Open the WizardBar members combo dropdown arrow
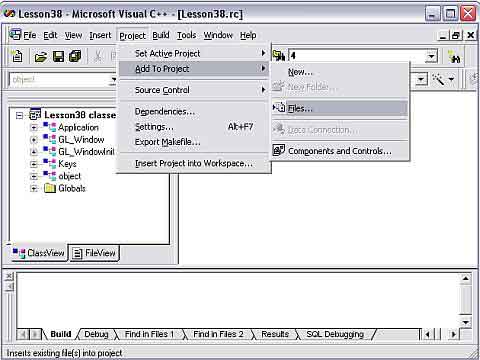 click(x=421, y=80)
